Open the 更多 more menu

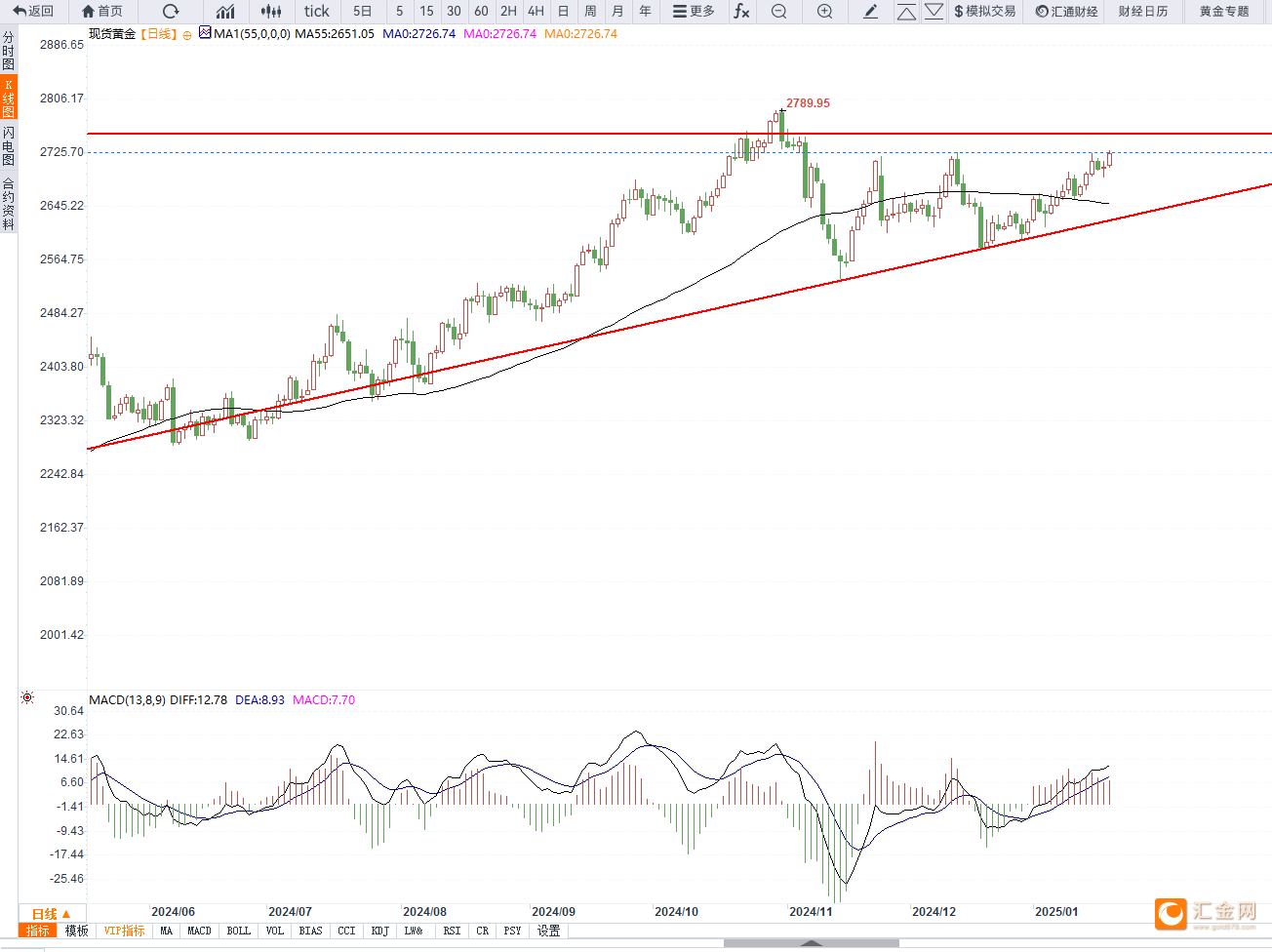(694, 12)
